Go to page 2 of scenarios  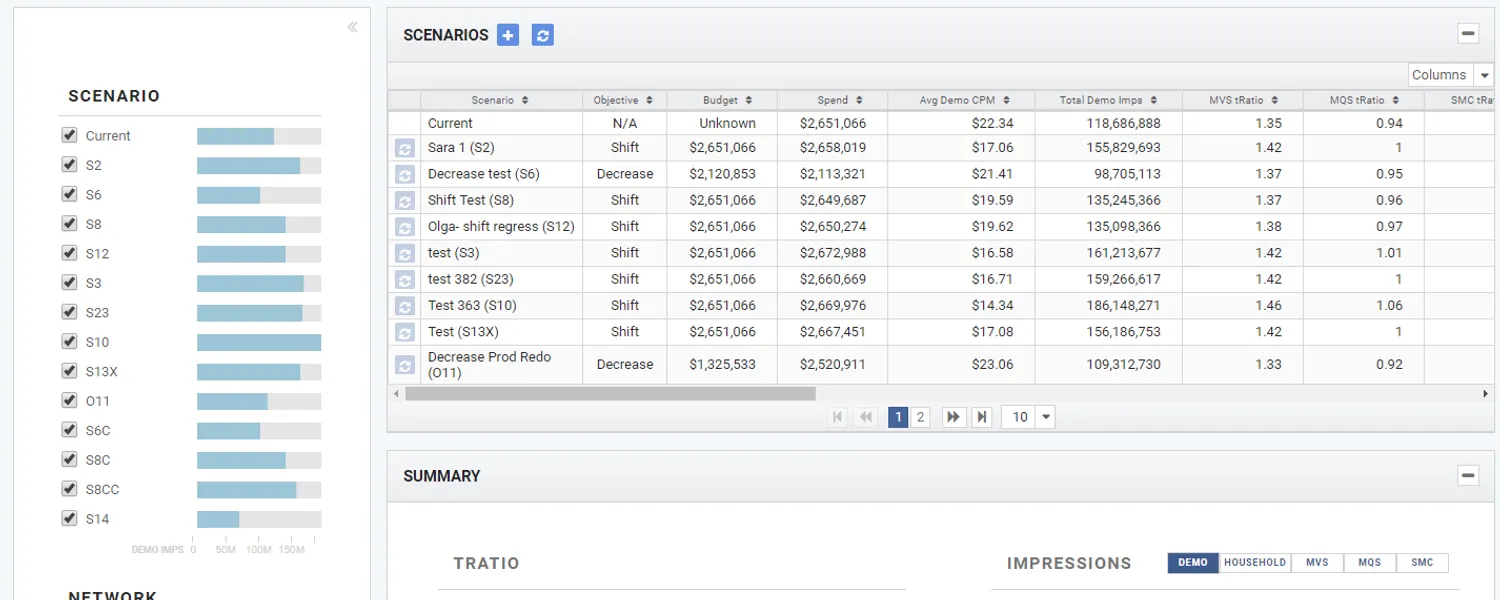pos(920,417)
